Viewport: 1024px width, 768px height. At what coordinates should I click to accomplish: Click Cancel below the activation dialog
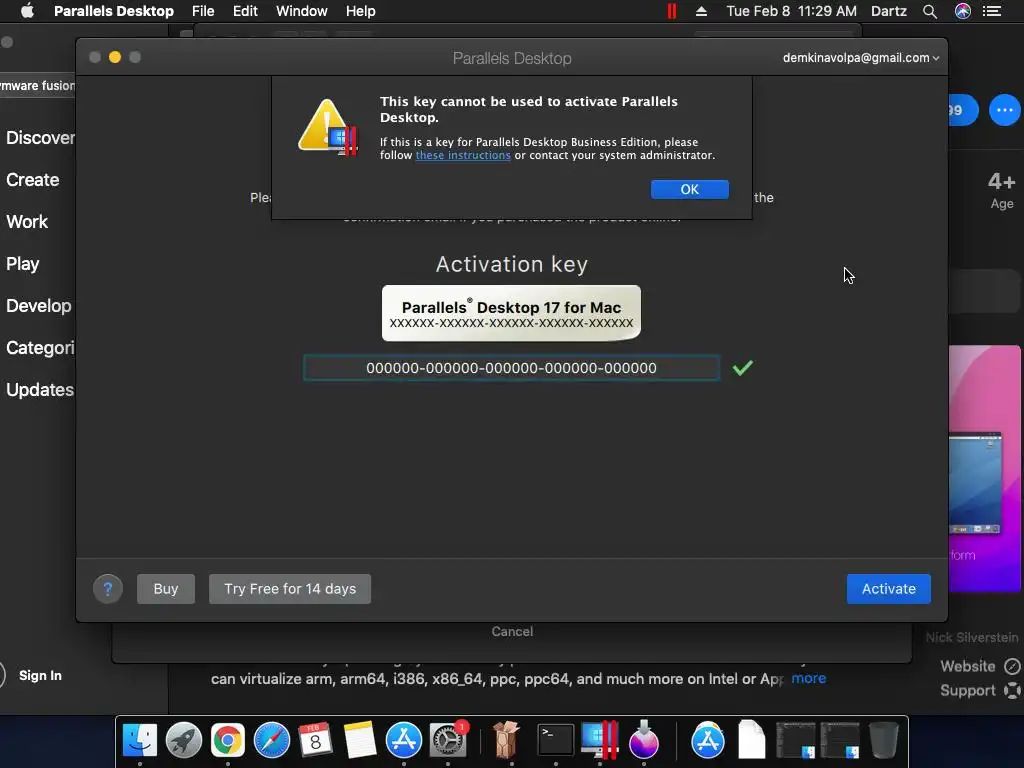pyautogui.click(x=512, y=632)
